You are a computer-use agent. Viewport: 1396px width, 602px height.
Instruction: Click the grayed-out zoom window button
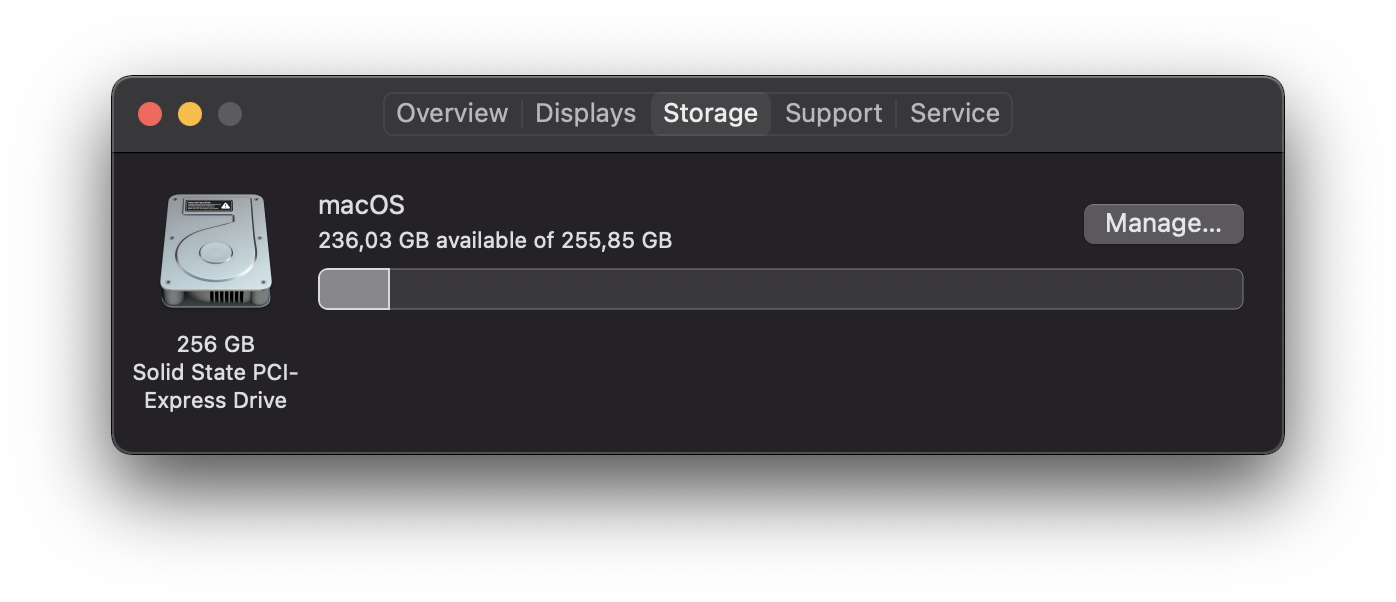tap(230, 114)
